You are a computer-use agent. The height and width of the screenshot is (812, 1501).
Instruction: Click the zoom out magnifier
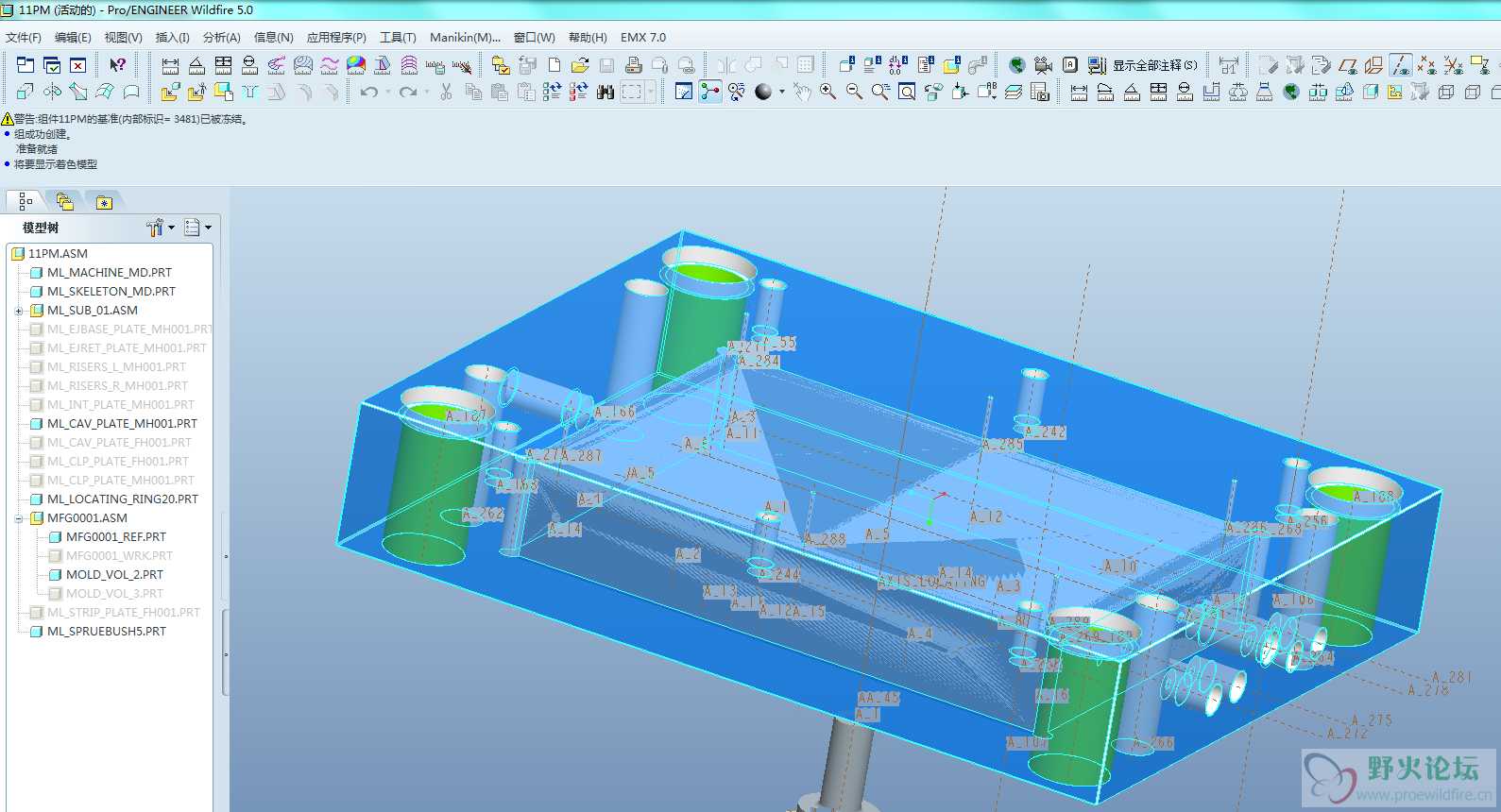coord(854,92)
